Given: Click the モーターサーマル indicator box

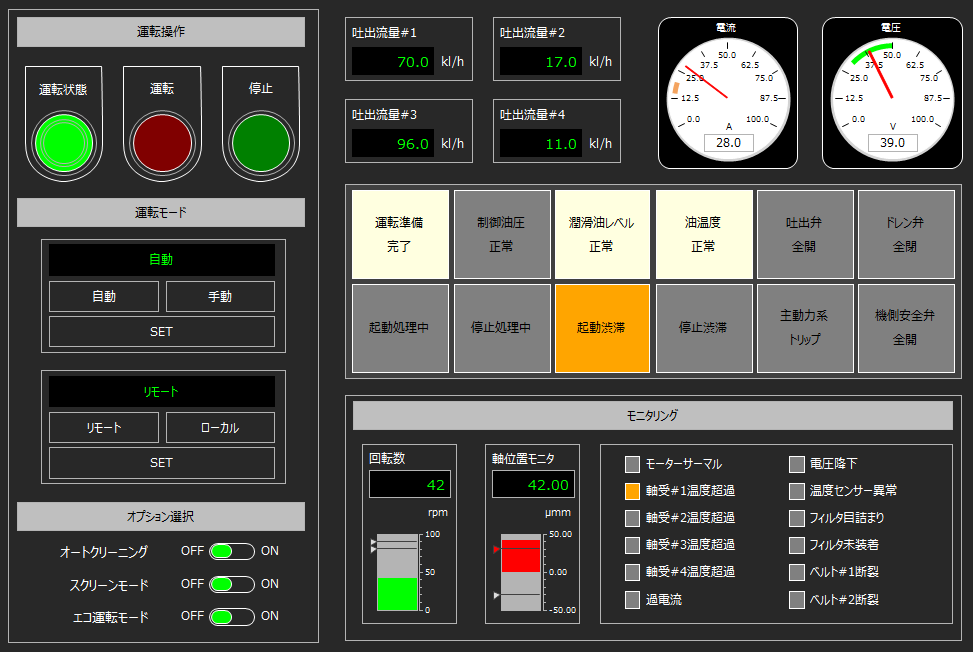Looking at the screenshot, I should [632, 464].
